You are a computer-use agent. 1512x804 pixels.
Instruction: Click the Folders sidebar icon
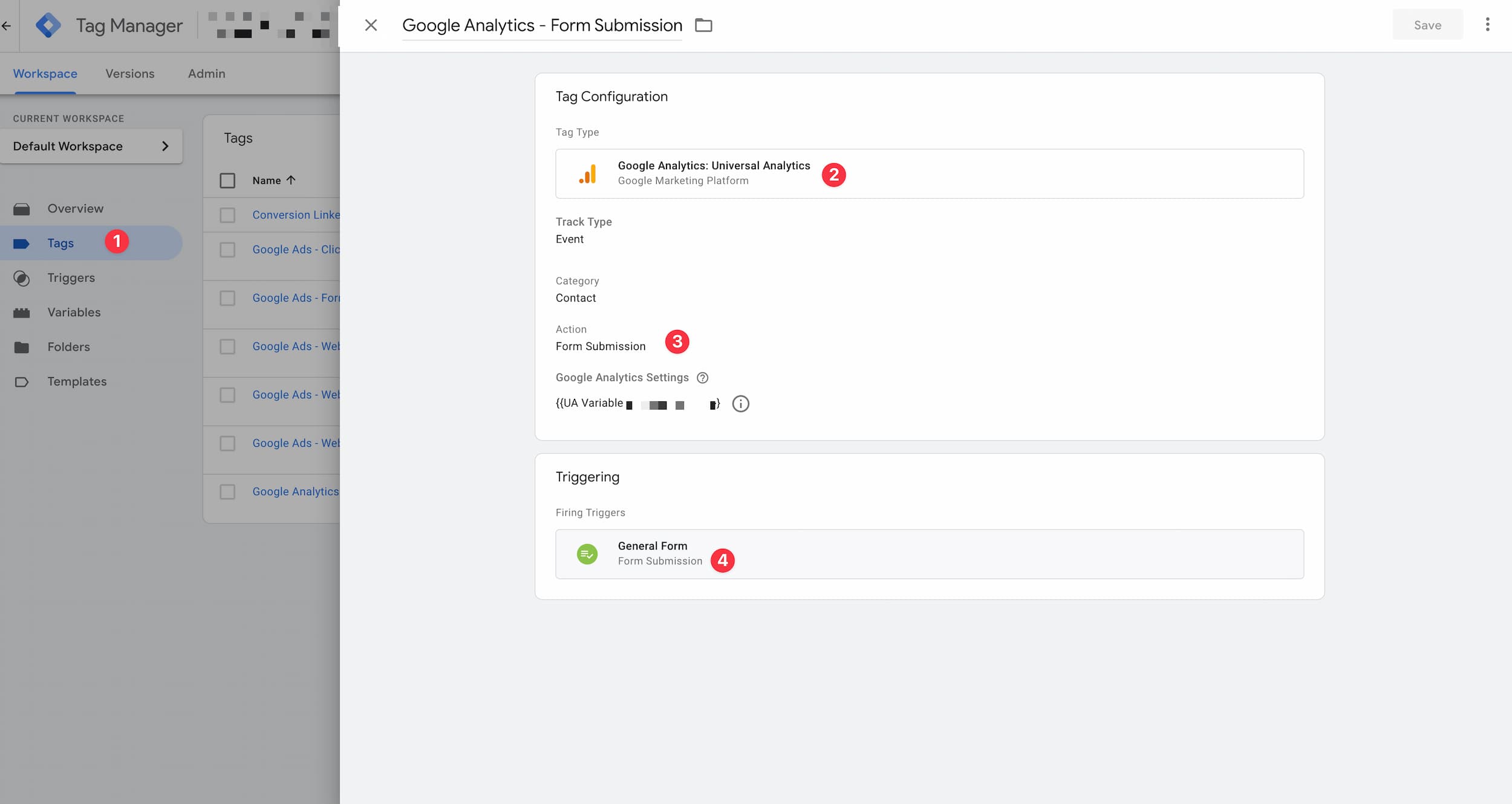(22, 348)
